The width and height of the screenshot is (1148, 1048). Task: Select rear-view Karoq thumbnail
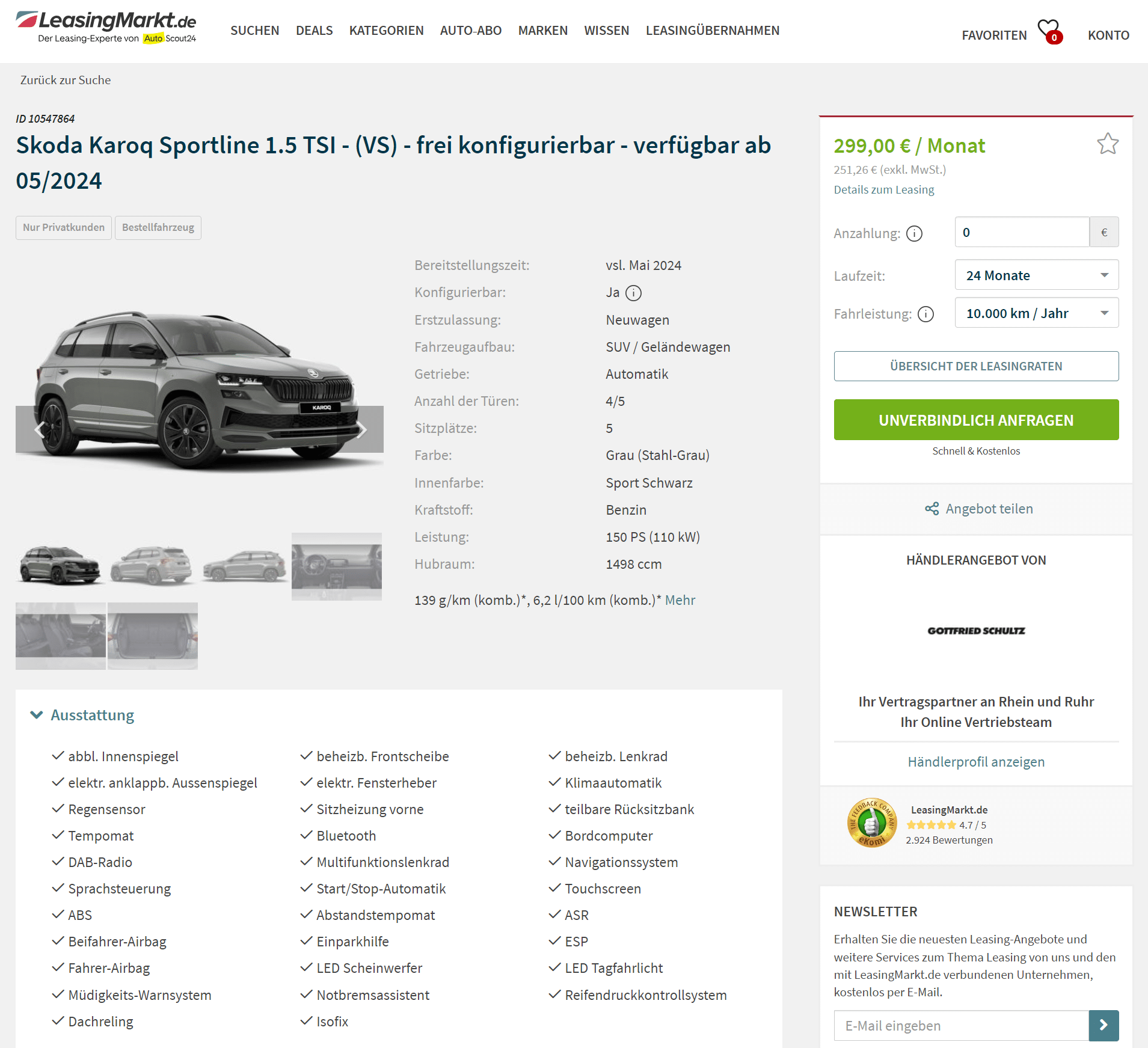pos(152,566)
